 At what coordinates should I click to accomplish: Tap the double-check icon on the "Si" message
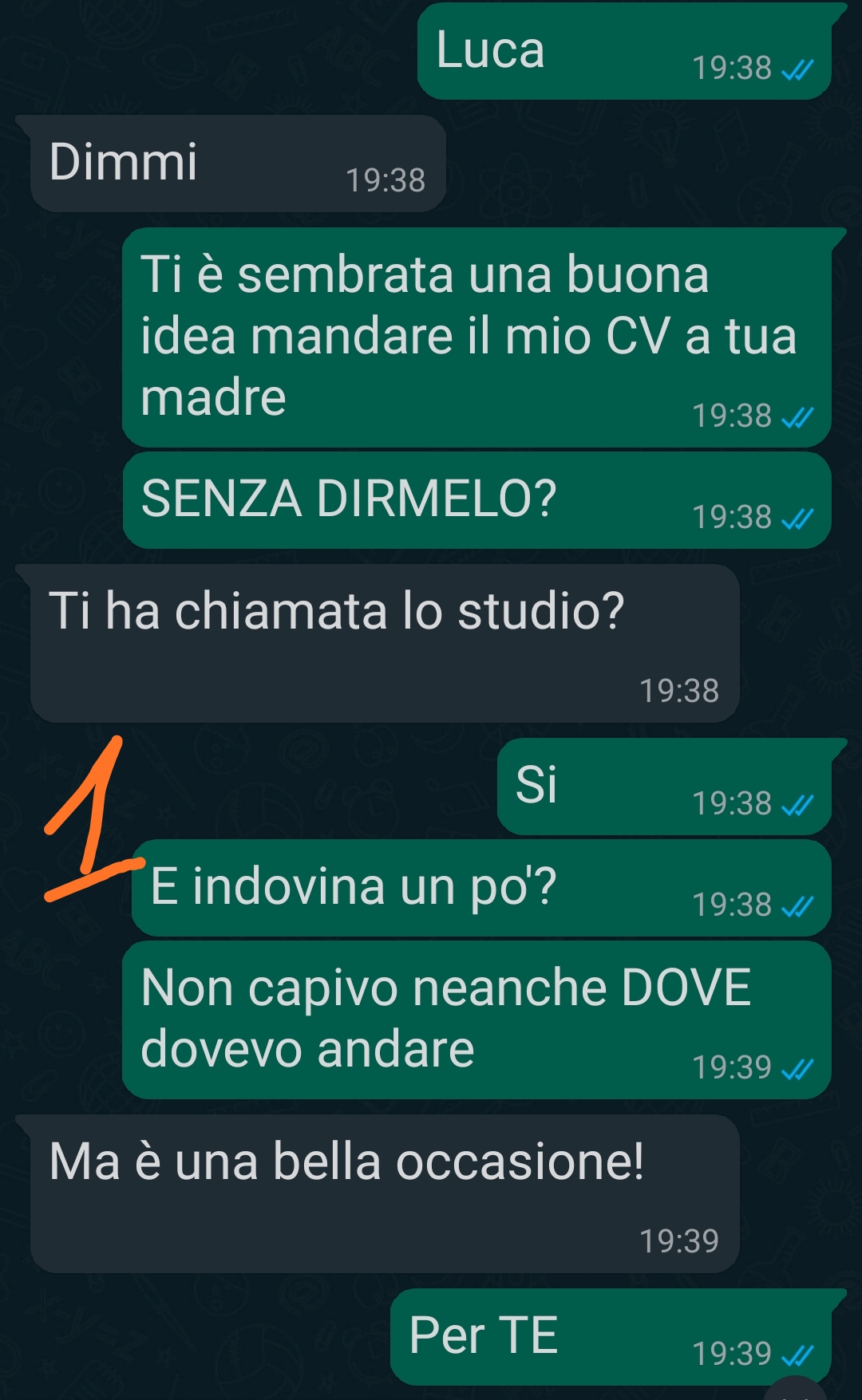coord(797,806)
